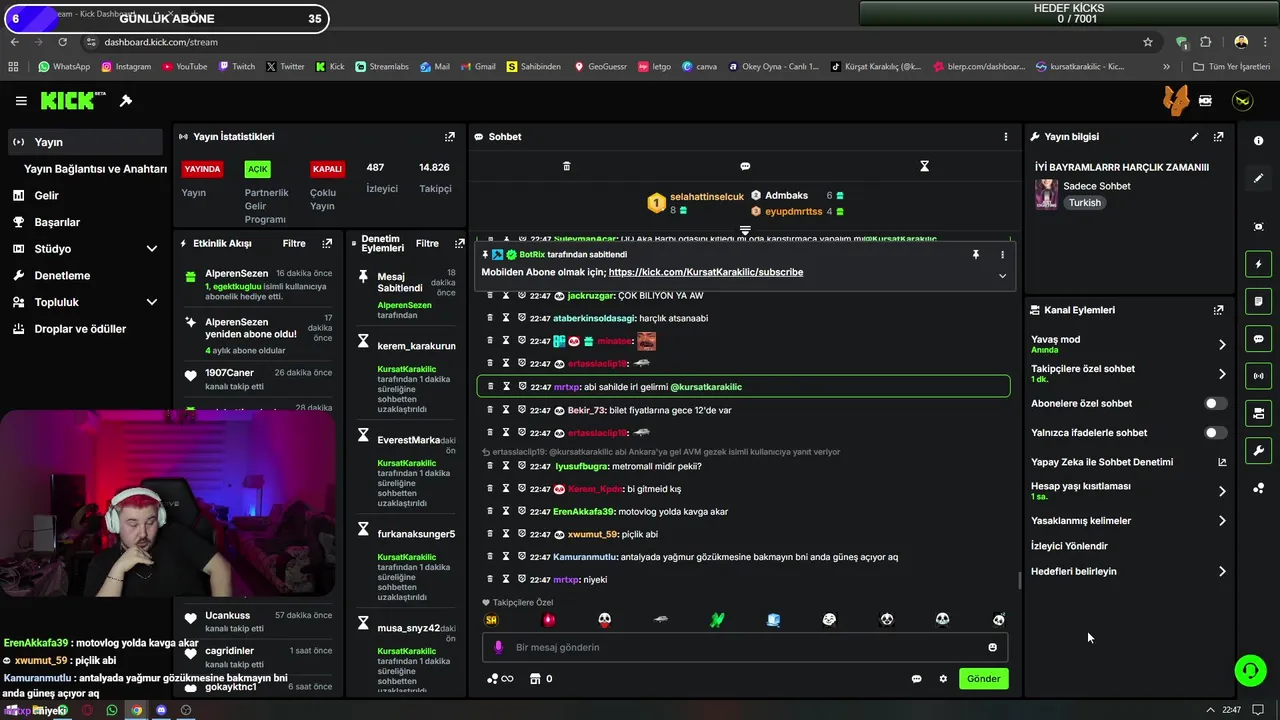
Task: Pop out the Yayın İstatistikleri panel
Action: (x=450, y=137)
